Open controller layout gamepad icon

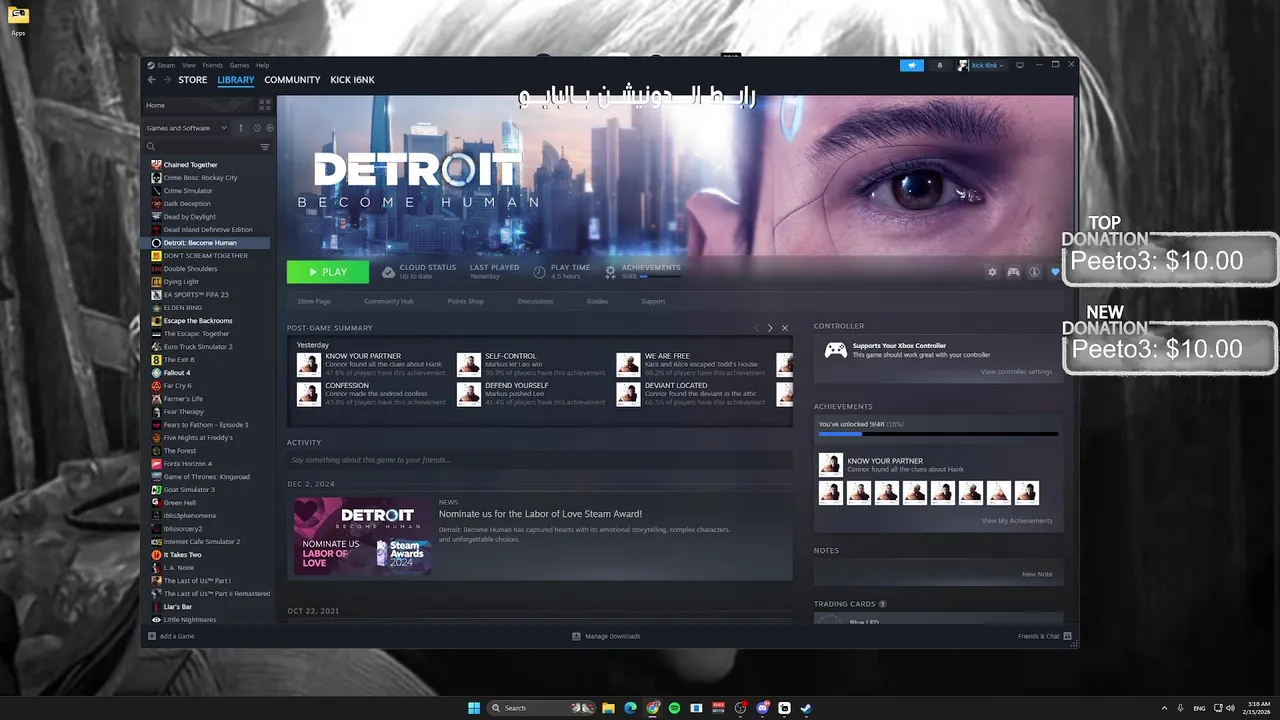(x=1013, y=272)
